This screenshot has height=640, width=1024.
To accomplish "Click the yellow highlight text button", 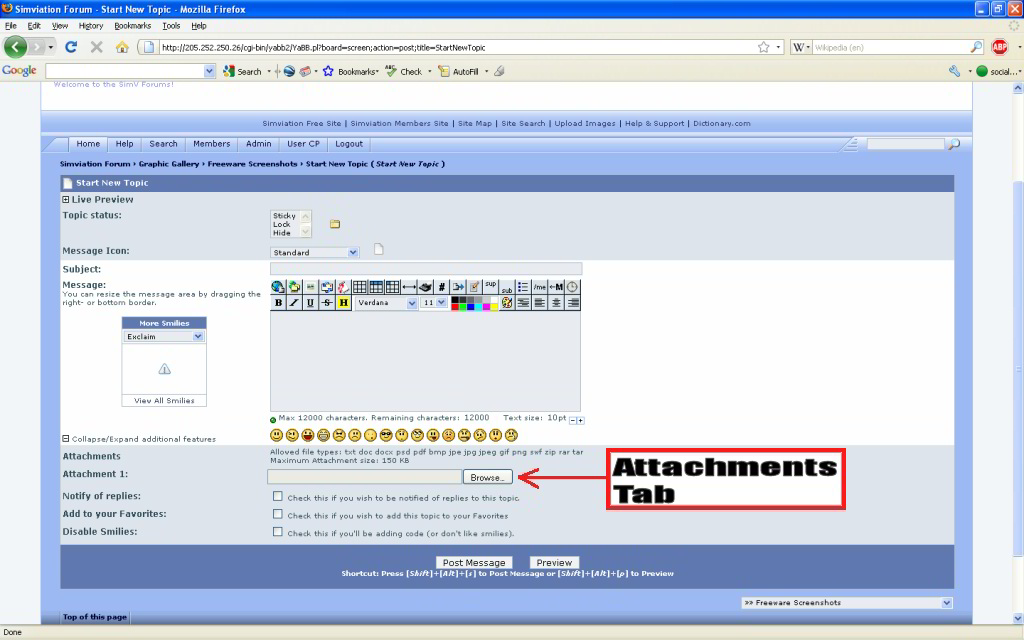I will (343, 303).
